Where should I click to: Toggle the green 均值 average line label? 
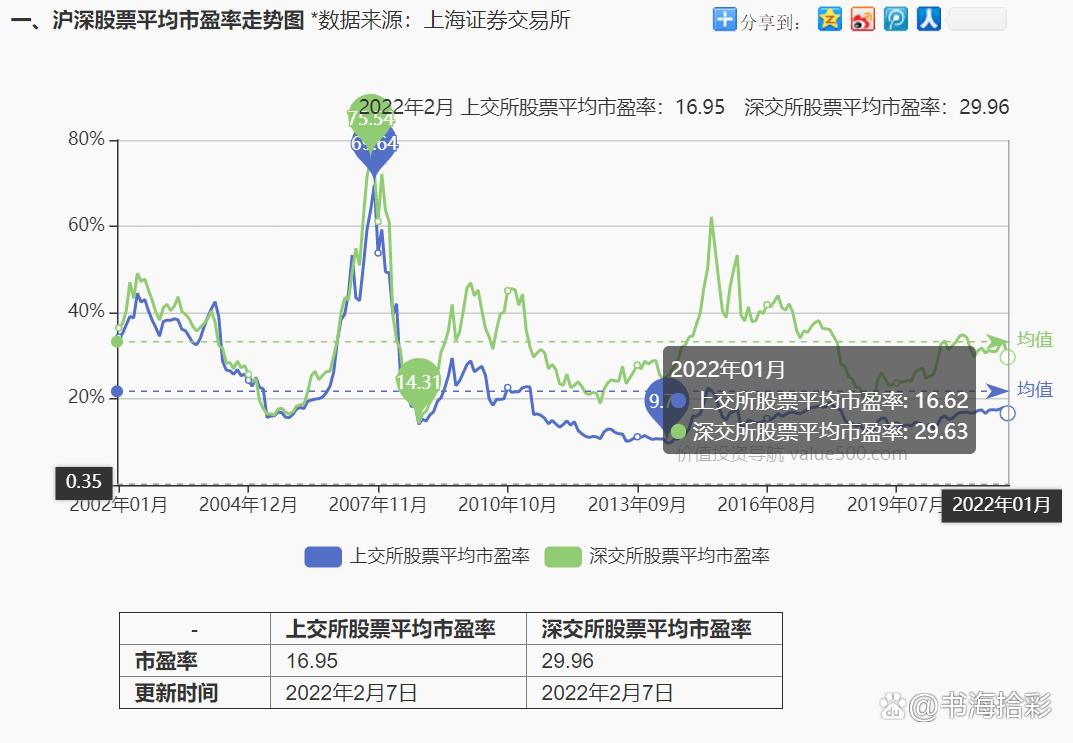[1033, 340]
